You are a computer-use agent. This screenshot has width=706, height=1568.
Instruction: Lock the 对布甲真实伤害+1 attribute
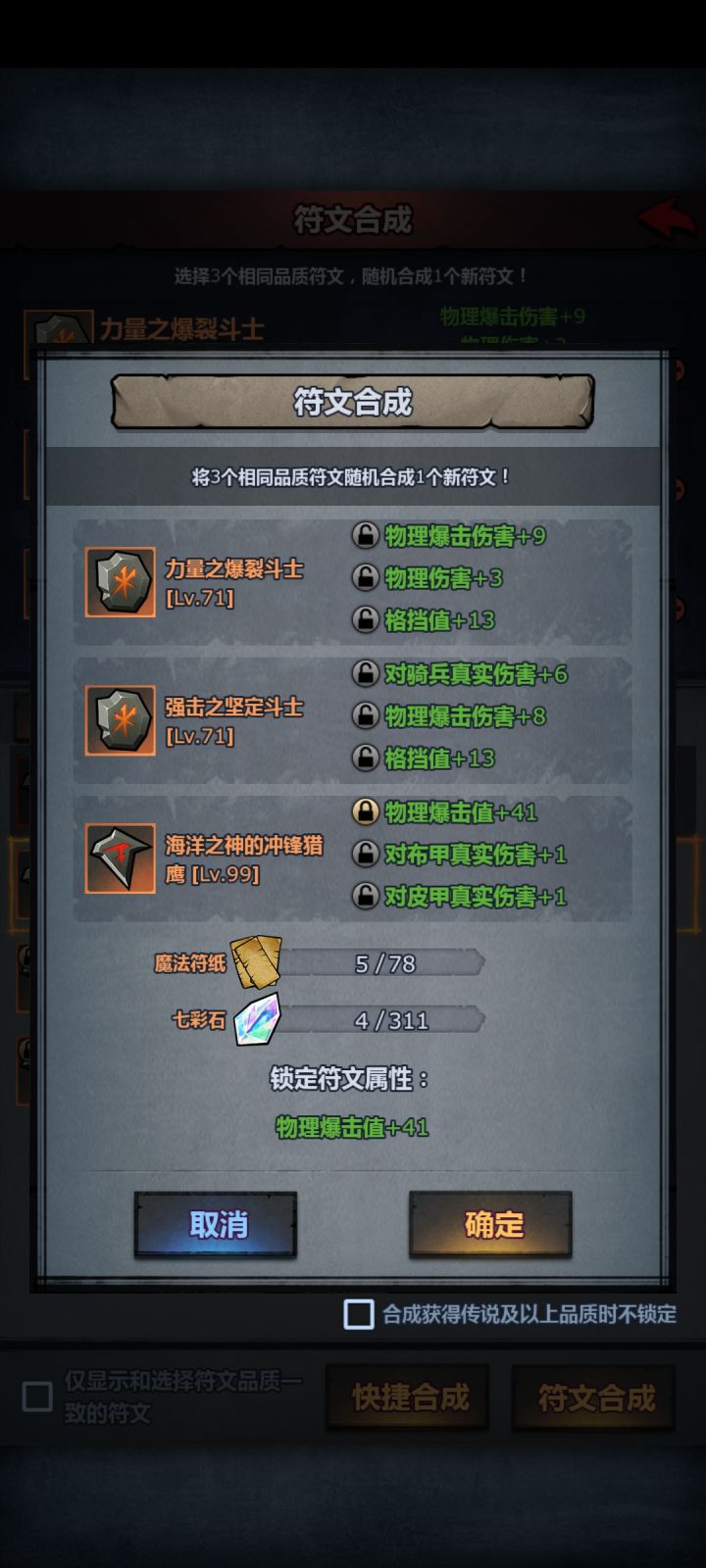(x=366, y=855)
